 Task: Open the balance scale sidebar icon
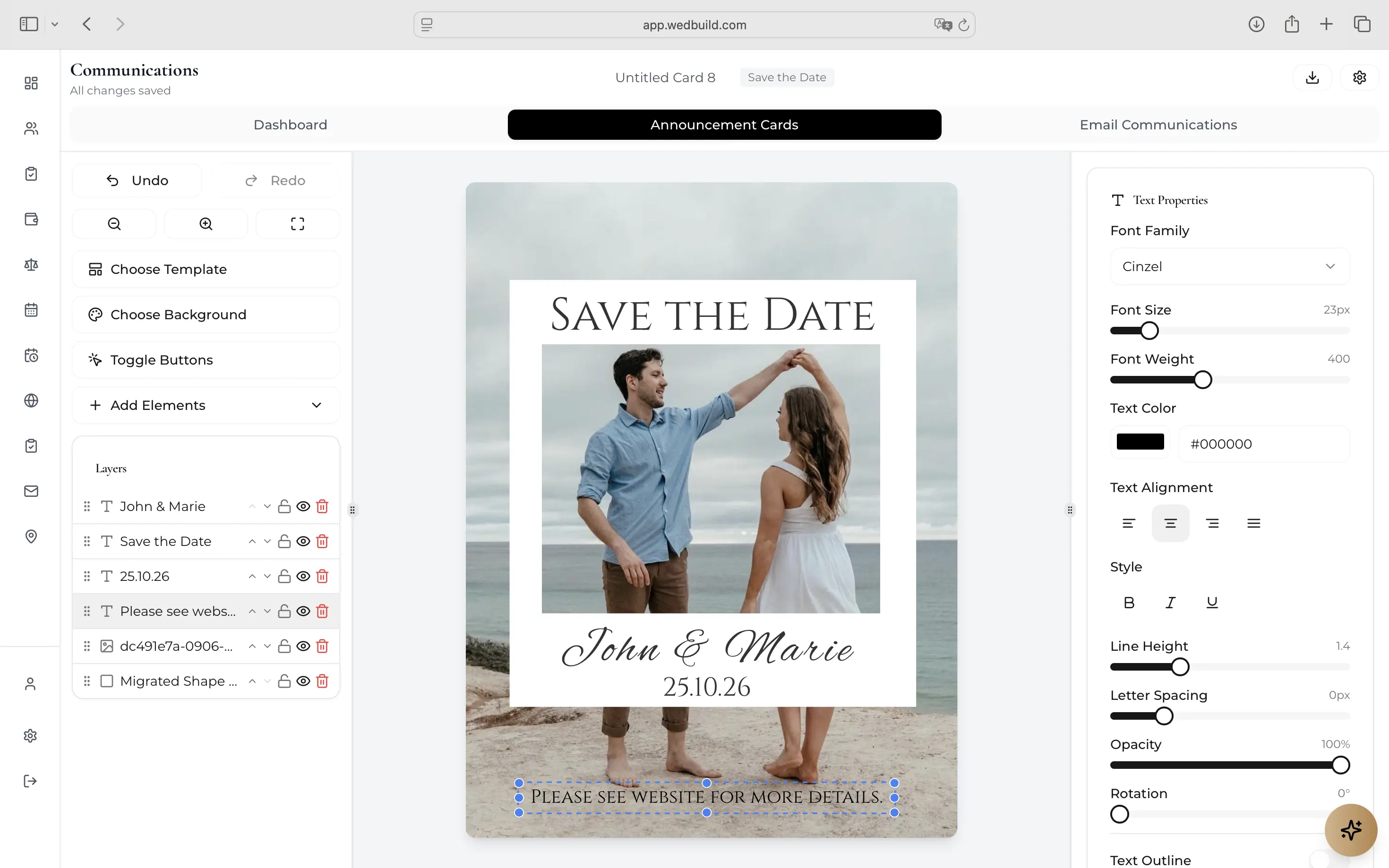pos(31,264)
